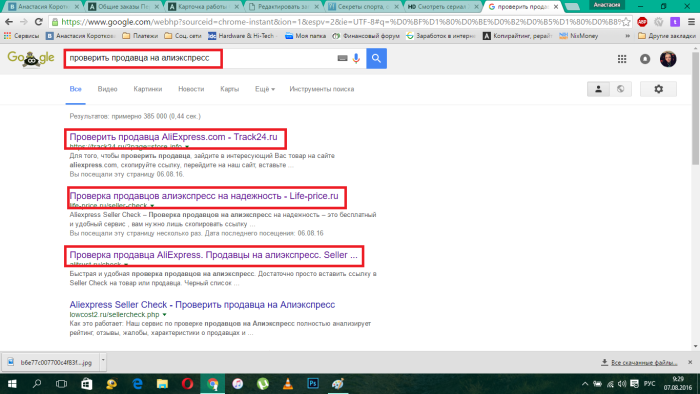
Task: Open Photoshop from the taskbar
Action: (312, 383)
